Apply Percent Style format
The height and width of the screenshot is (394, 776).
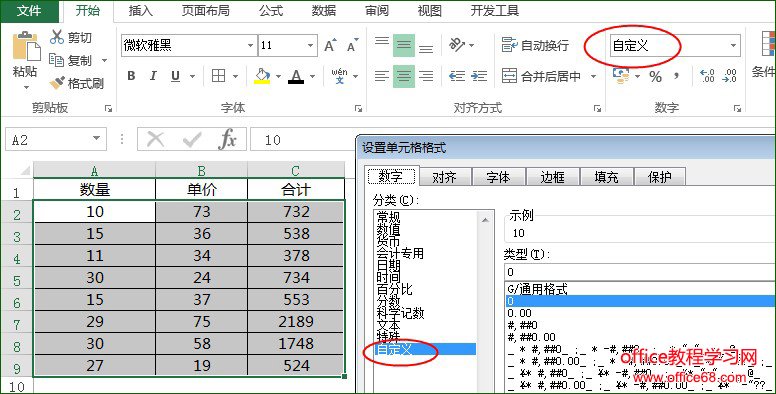pyautogui.click(x=656, y=76)
